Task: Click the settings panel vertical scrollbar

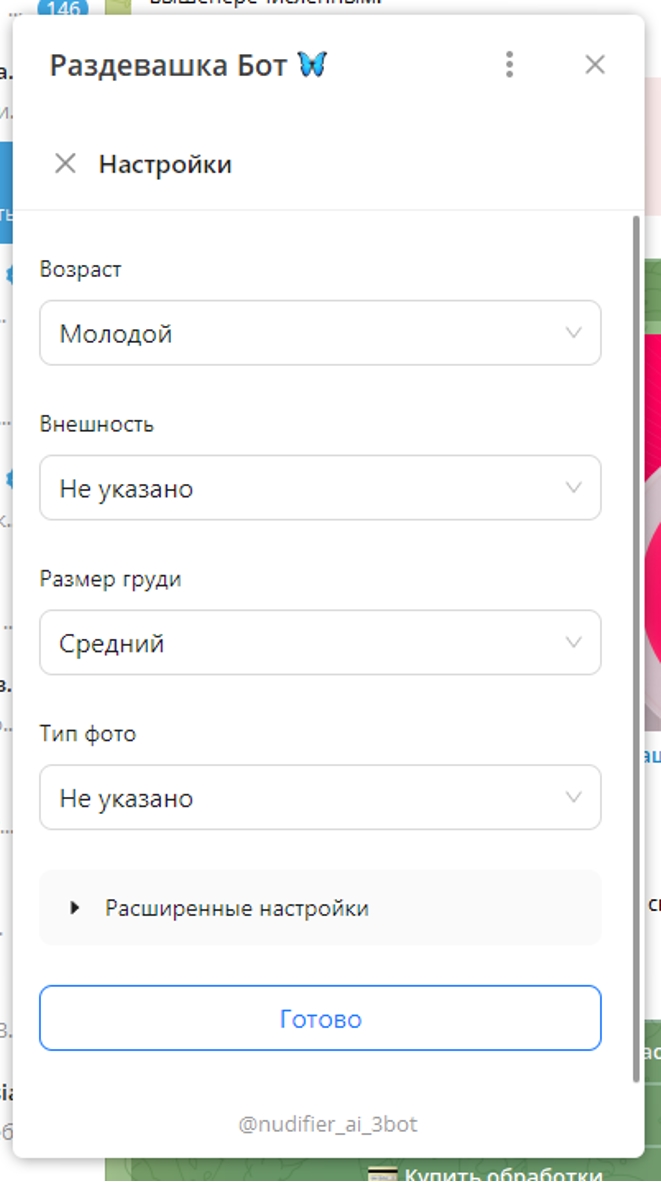Action: pyautogui.click(x=637, y=648)
